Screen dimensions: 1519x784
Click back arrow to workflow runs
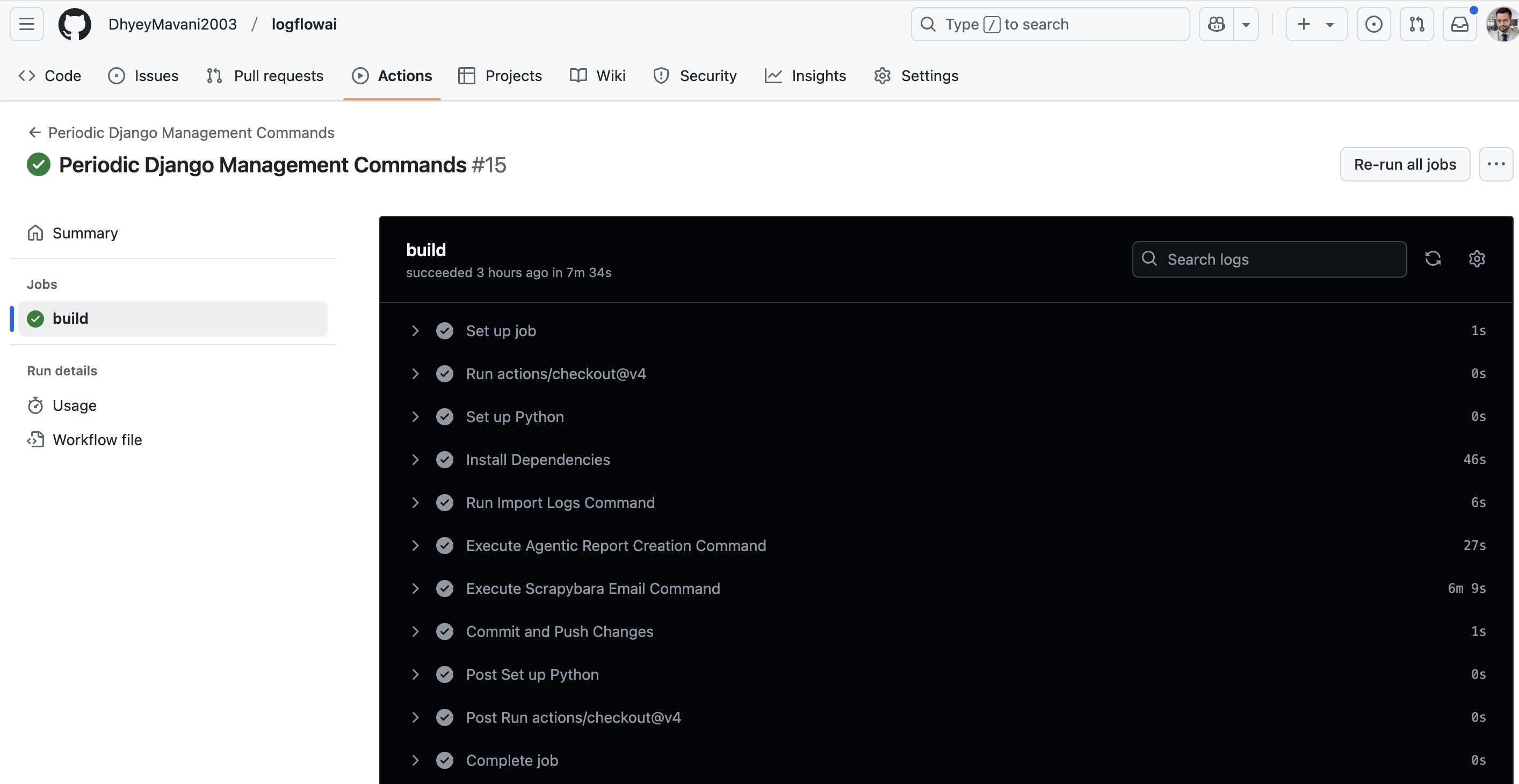(35, 133)
